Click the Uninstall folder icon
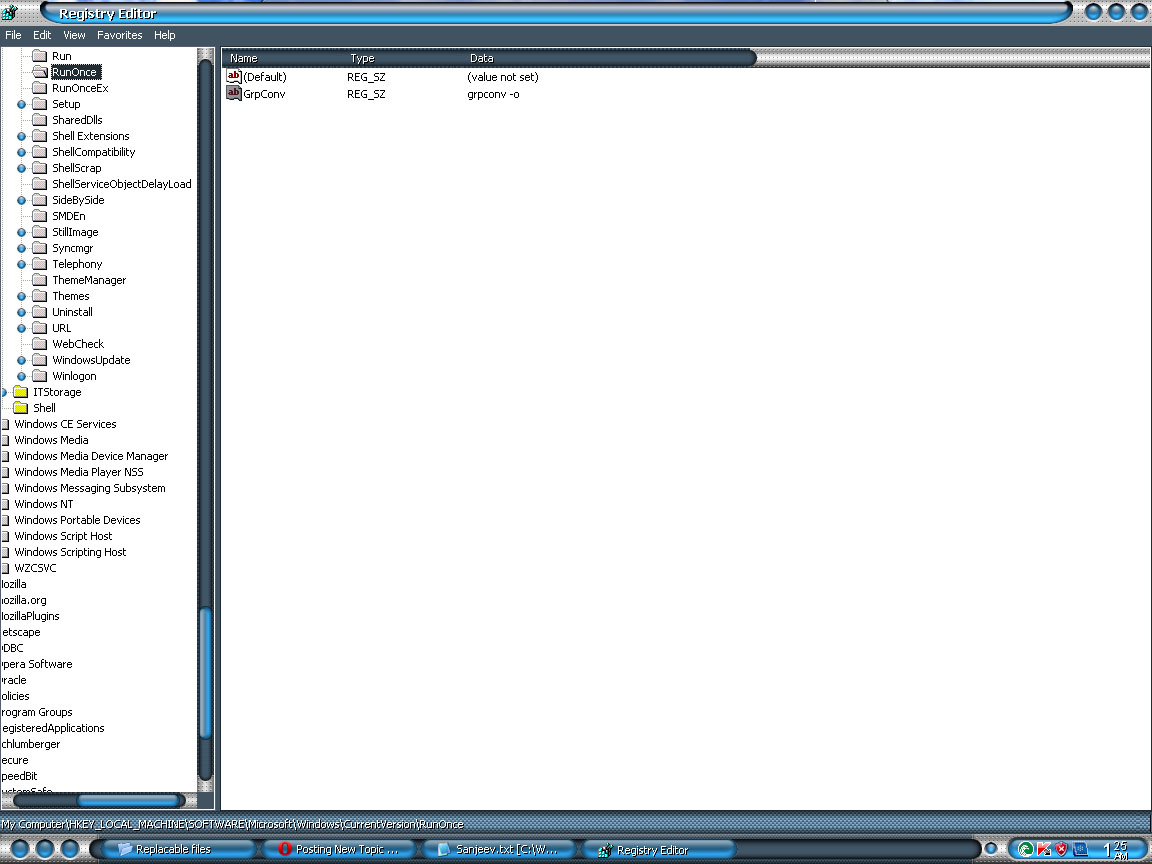1152x864 pixels. tap(40, 312)
